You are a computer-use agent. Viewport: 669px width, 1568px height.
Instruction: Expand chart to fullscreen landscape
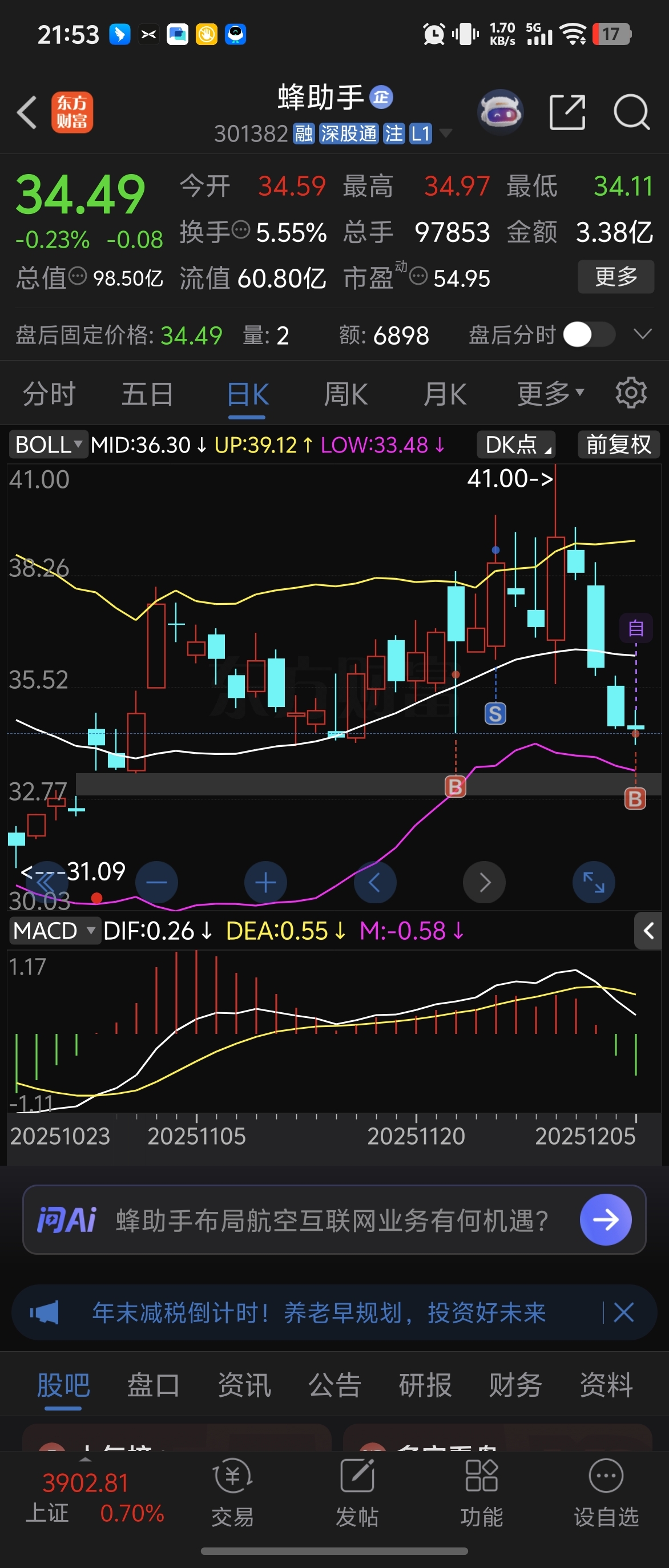(x=594, y=882)
